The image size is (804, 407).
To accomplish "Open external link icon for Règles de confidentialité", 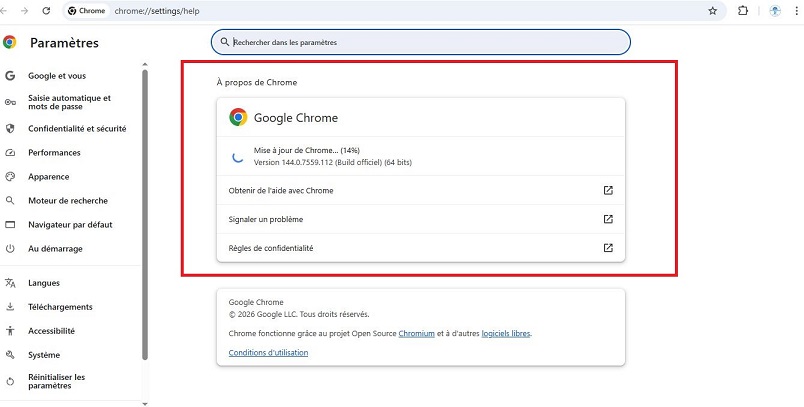I will (x=608, y=248).
